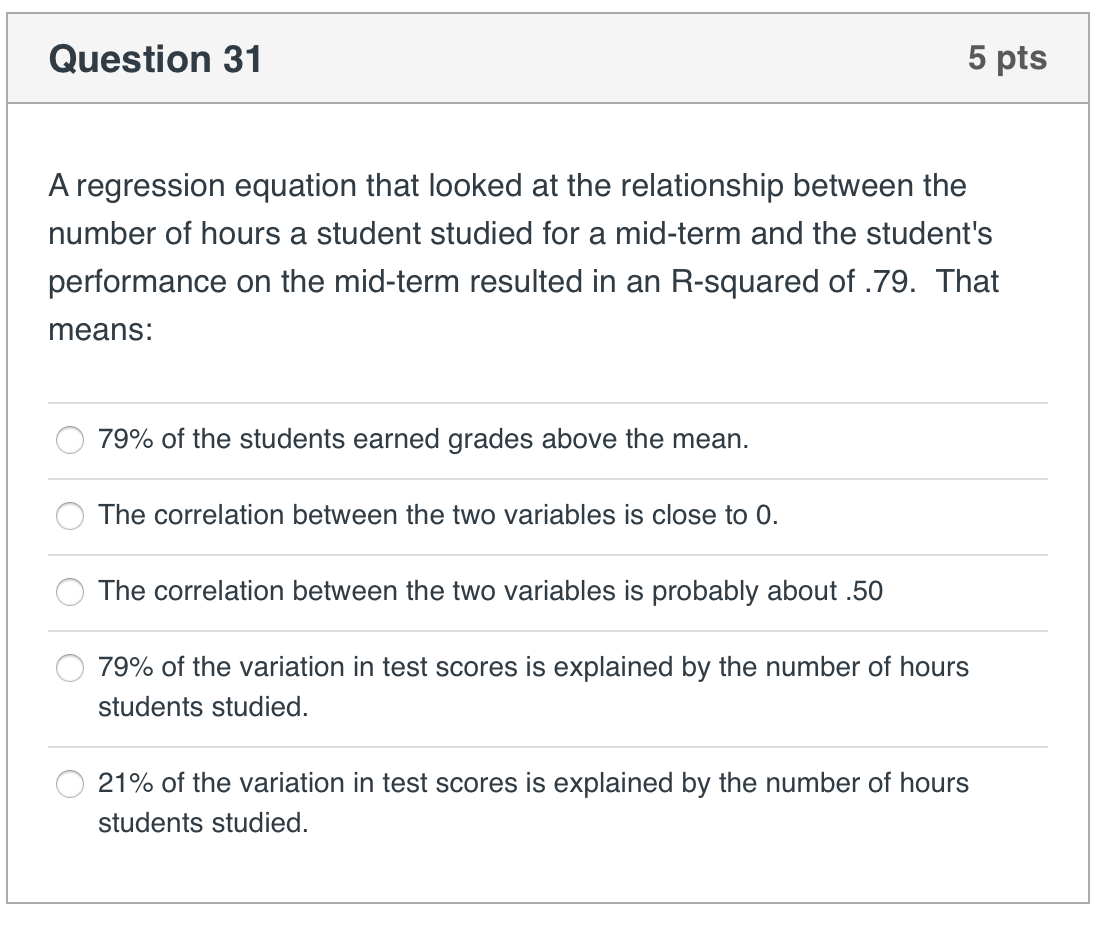Click "students studied." under the 79% variation answer

[203, 708]
